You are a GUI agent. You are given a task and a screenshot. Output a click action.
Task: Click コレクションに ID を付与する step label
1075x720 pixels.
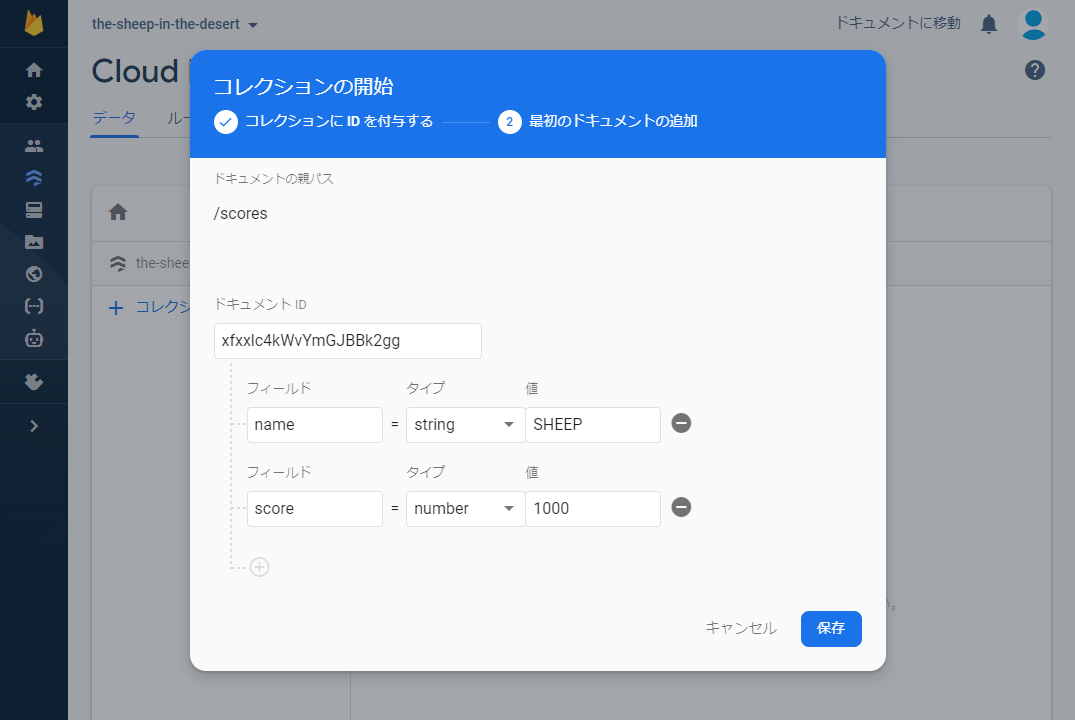coord(339,121)
